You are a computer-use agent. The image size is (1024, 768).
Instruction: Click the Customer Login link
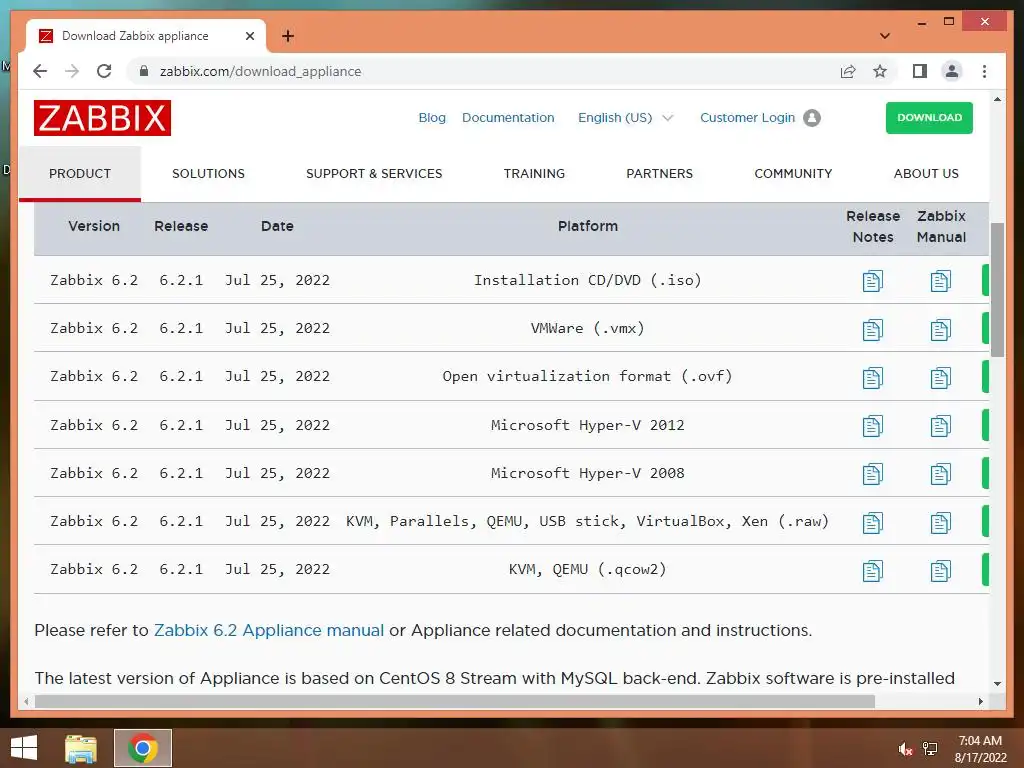pos(748,118)
